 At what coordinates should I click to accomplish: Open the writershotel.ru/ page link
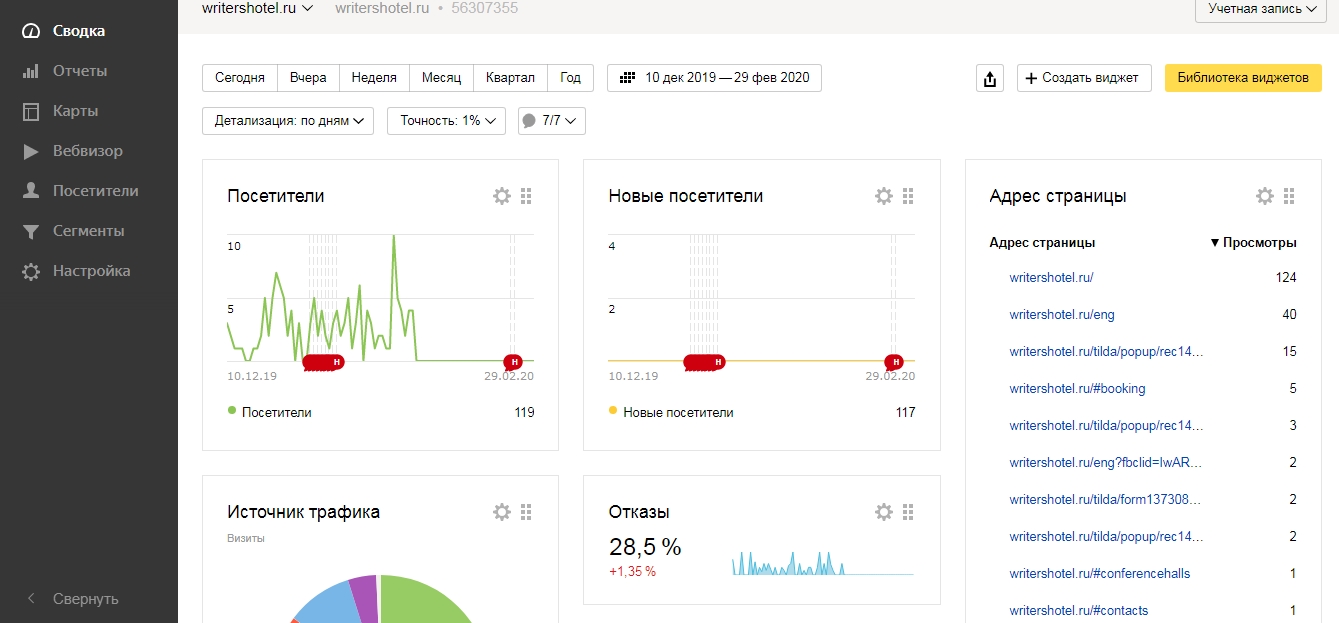point(1051,277)
